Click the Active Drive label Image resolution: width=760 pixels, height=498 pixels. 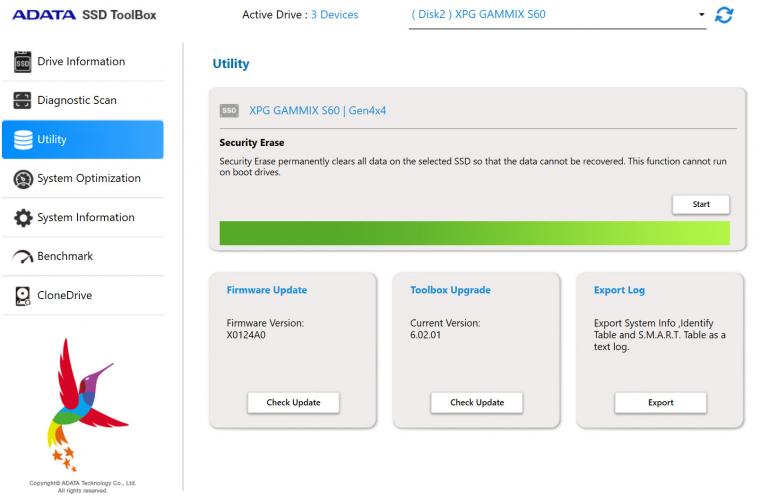point(275,15)
